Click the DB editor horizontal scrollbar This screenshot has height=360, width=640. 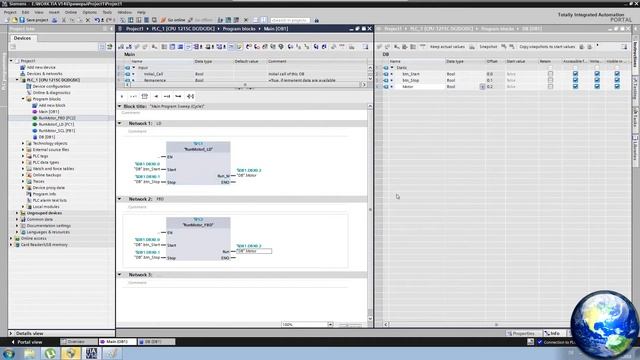(496, 324)
